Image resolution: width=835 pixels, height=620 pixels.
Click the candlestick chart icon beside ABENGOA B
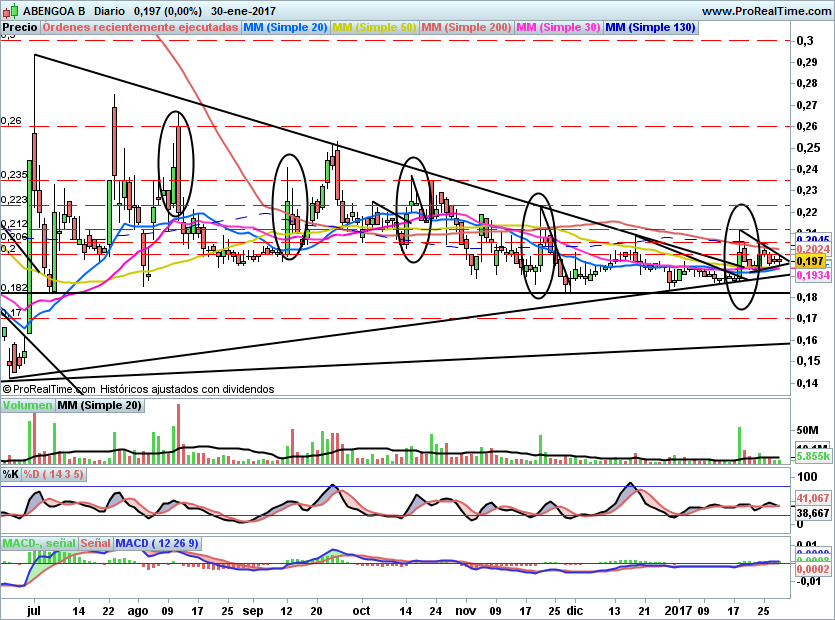(11, 10)
